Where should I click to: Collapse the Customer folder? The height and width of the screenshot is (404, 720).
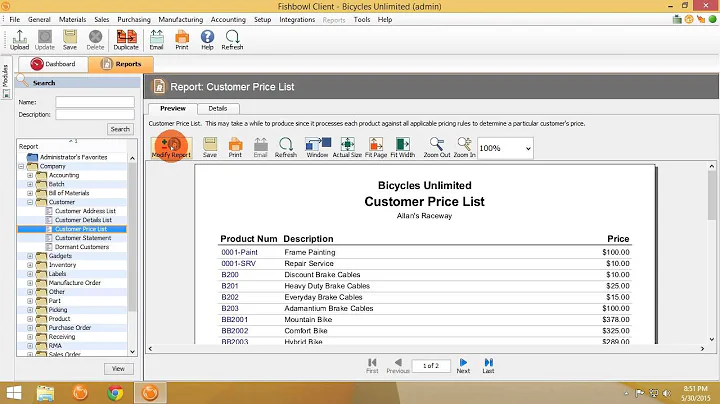[30, 202]
